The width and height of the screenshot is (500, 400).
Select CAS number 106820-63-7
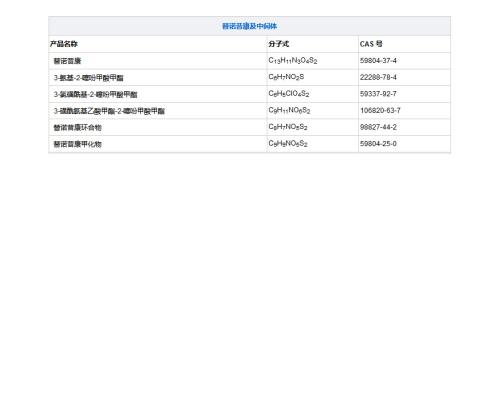click(380, 111)
